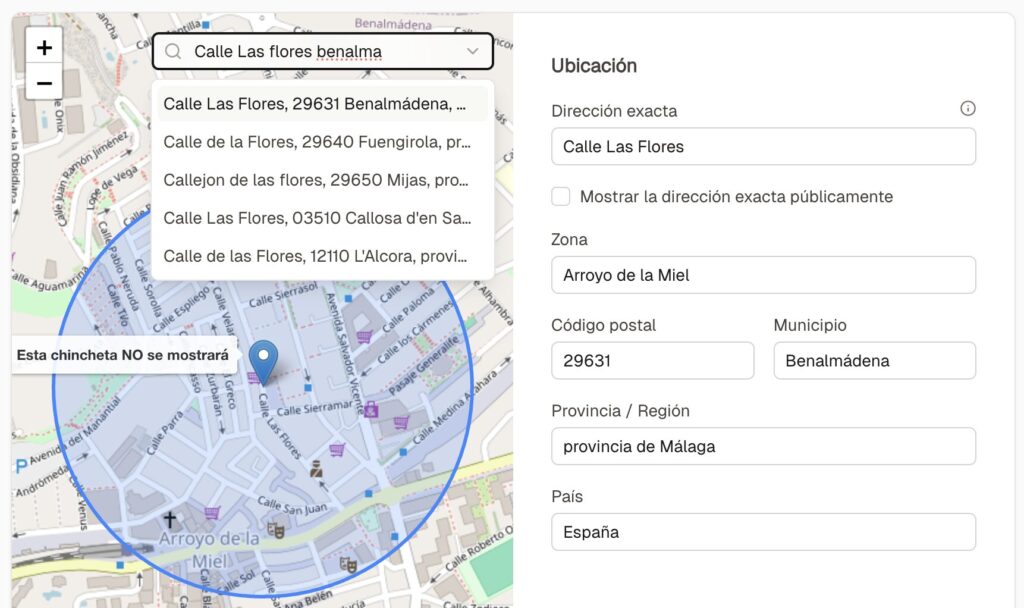Edit the Zona input field

tap(763, 275)
